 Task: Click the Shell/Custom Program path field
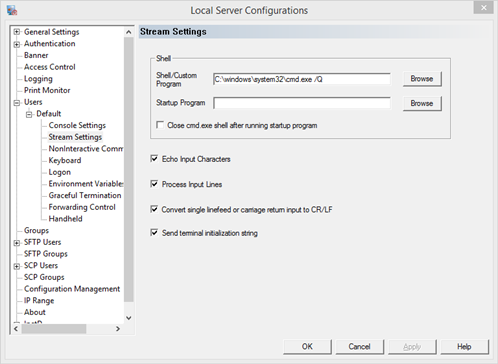click(302, 79)
